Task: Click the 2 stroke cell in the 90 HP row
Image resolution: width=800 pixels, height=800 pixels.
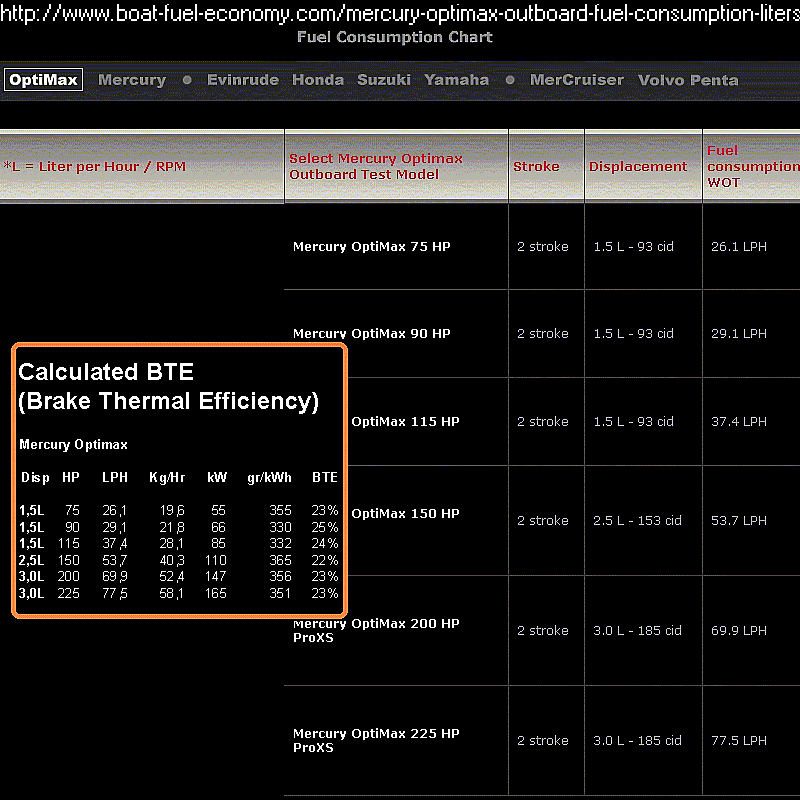Action: tap(543, 333)
